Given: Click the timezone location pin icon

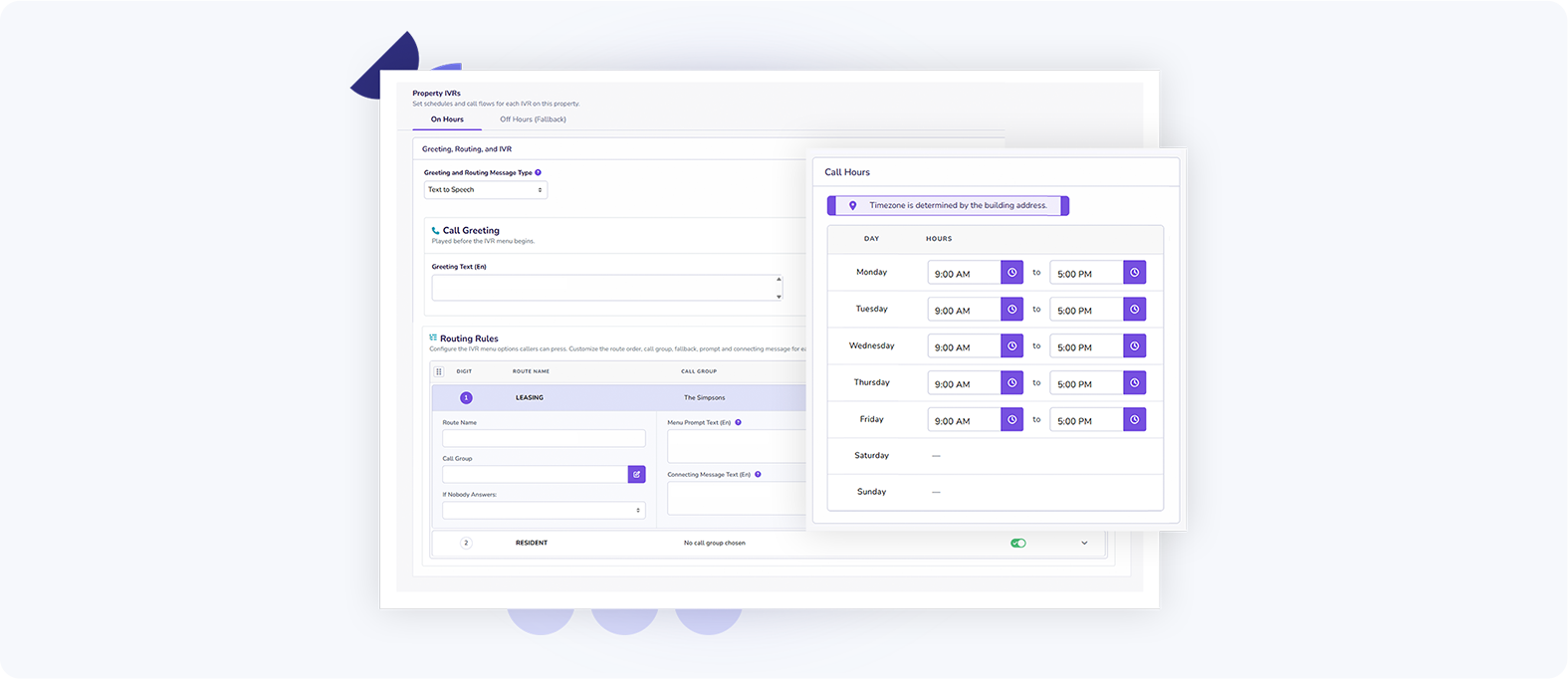Looking at the screenshot, I should pos(852,206).
